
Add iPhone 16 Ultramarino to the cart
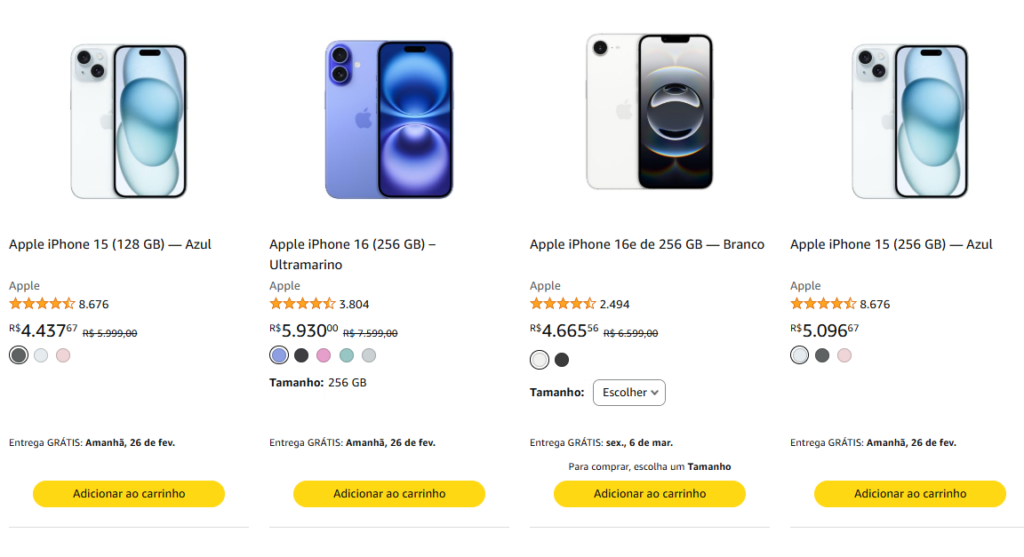pos(389,494)
